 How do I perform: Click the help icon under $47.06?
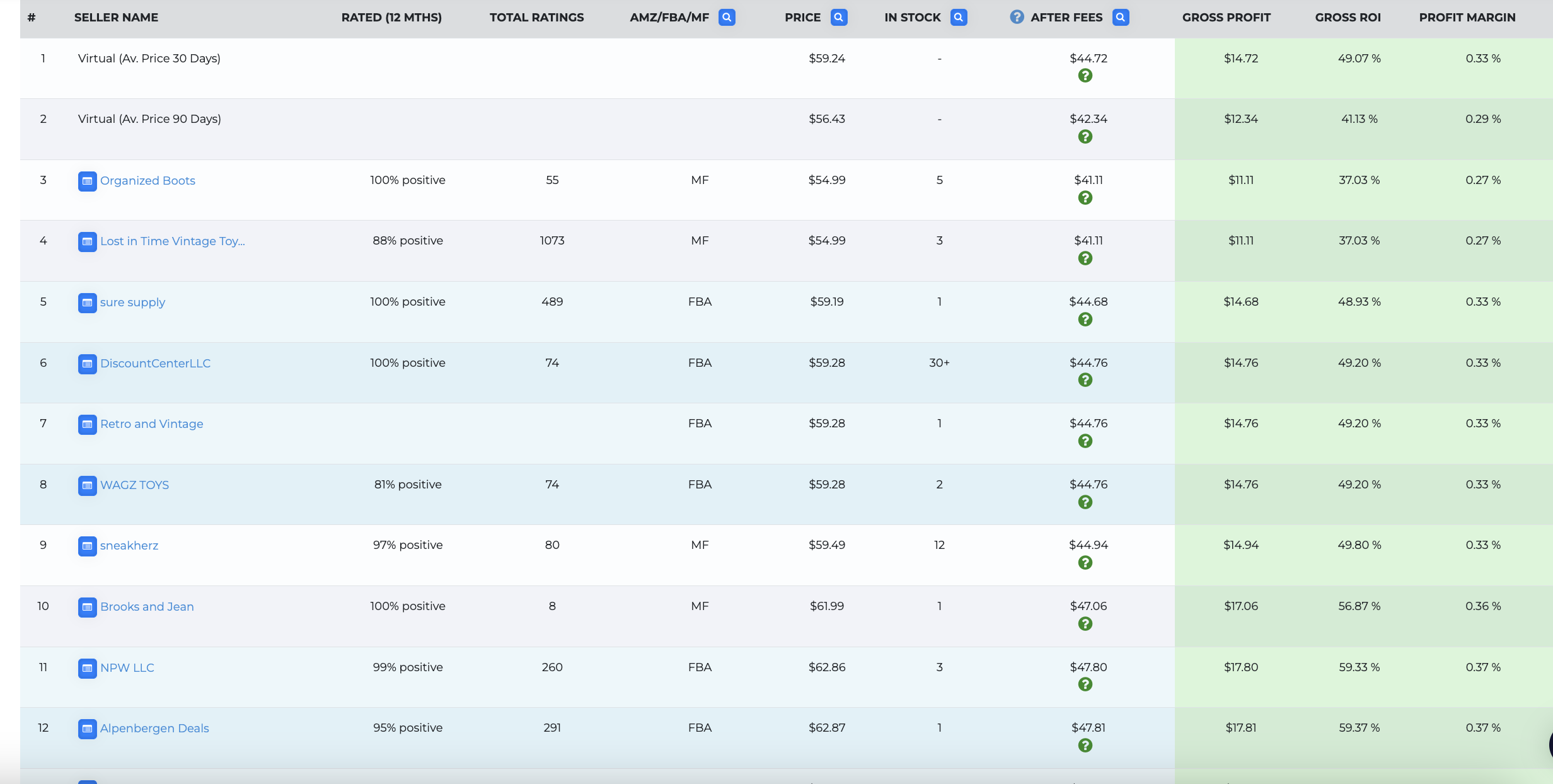1085,624
